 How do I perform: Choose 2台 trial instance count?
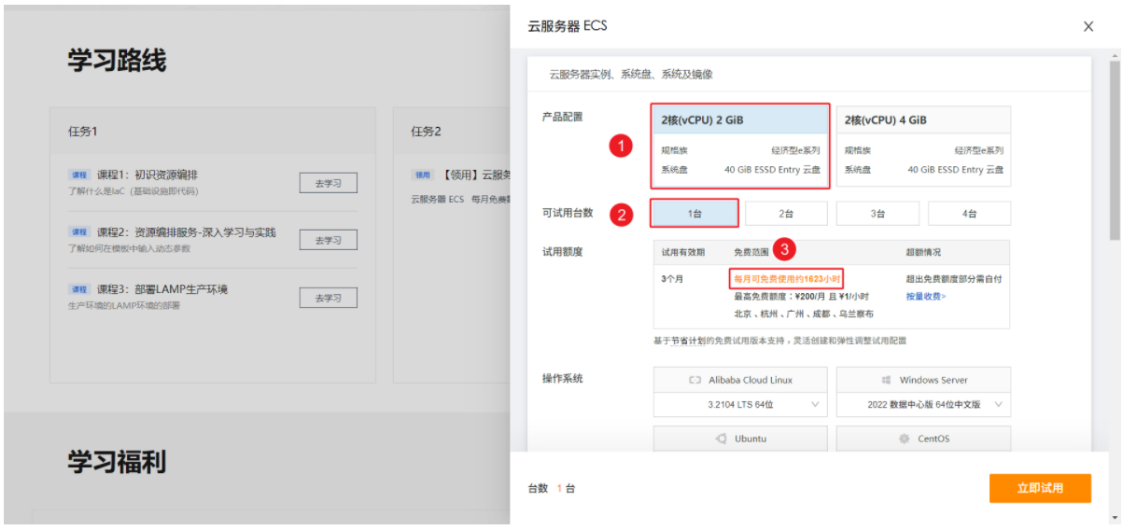point(786,214)
